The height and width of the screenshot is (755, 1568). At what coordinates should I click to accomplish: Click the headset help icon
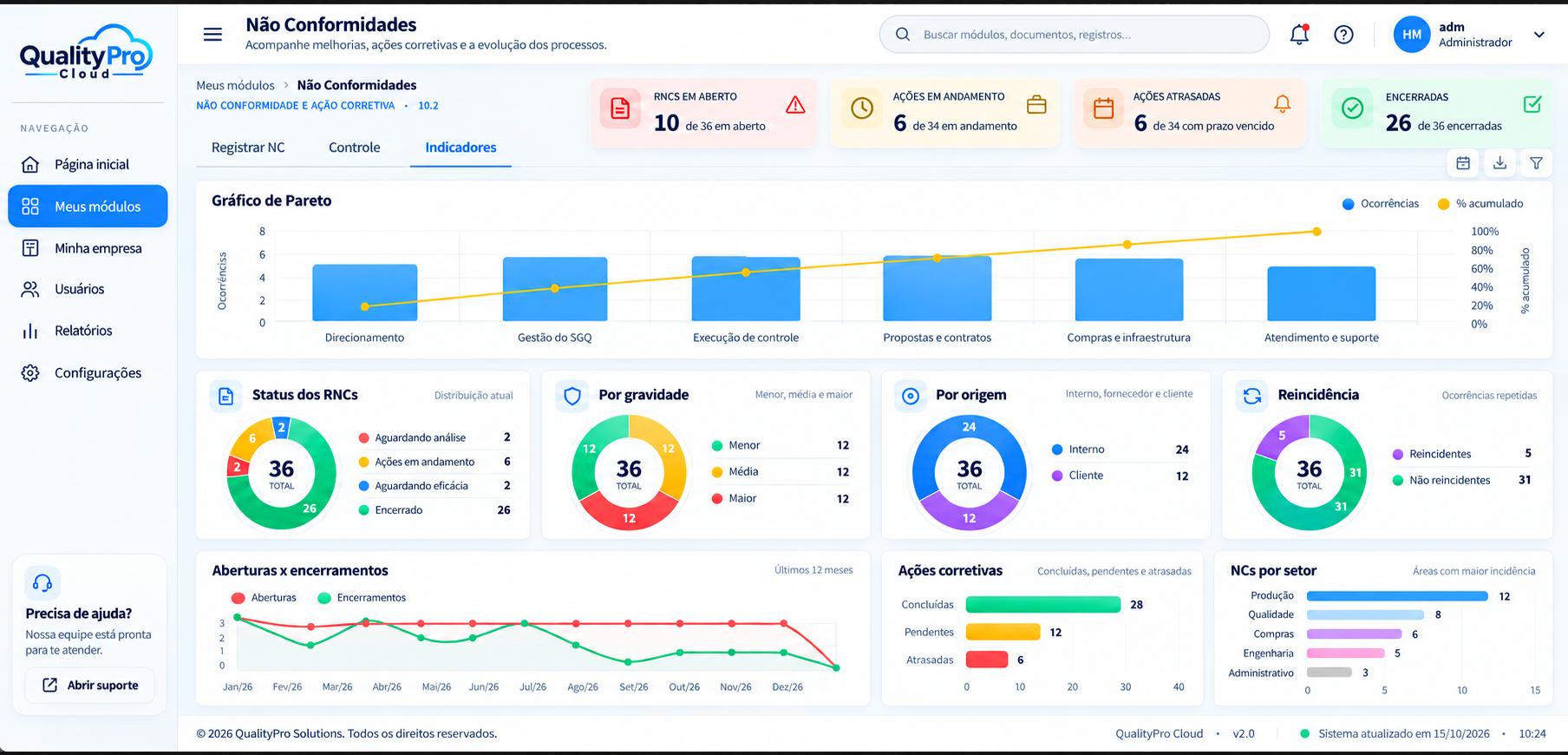[42, 583]
